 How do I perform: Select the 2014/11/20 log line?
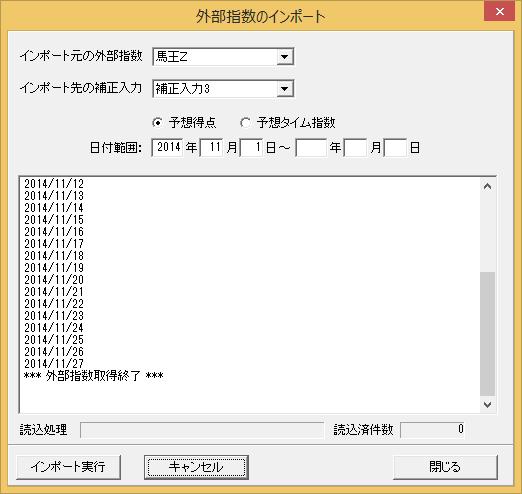(x=54, y=279)
